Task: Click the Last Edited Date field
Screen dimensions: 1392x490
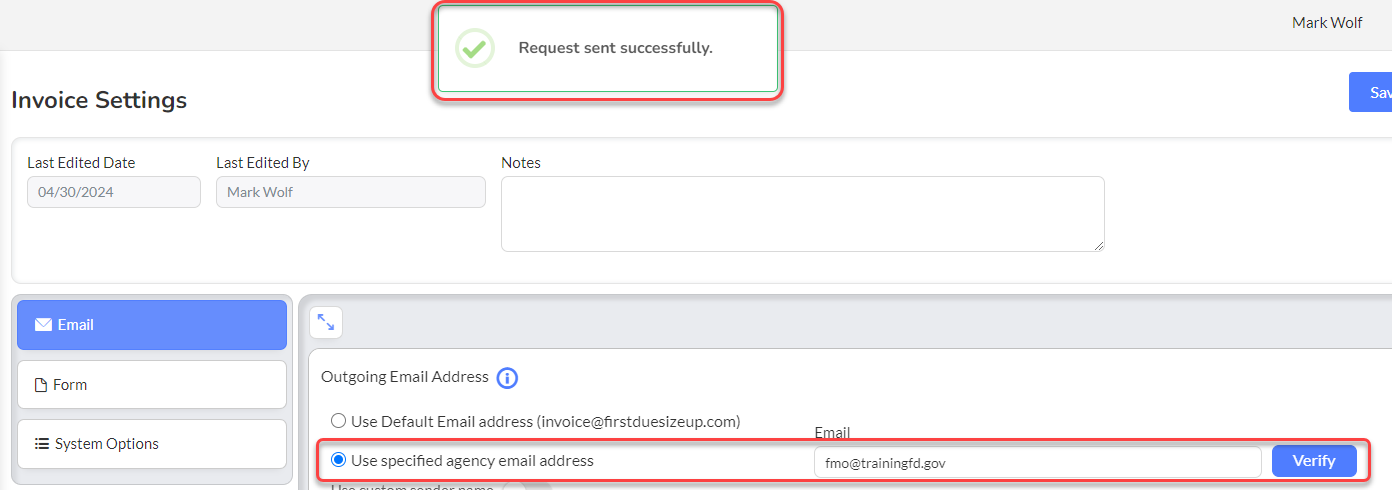Action: pos(114,192)
